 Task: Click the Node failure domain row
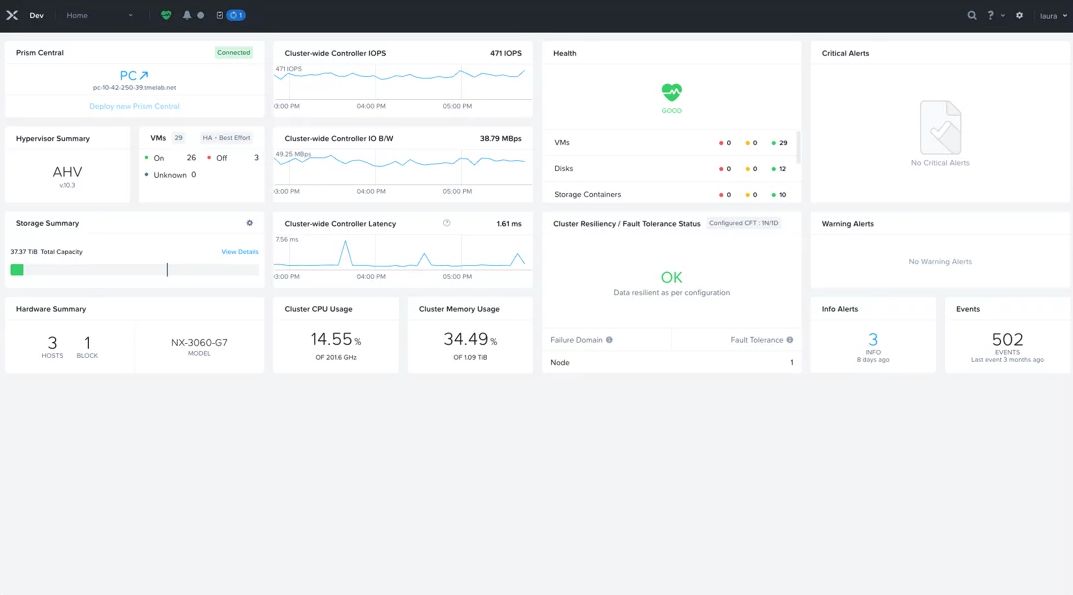coord(671,362)
